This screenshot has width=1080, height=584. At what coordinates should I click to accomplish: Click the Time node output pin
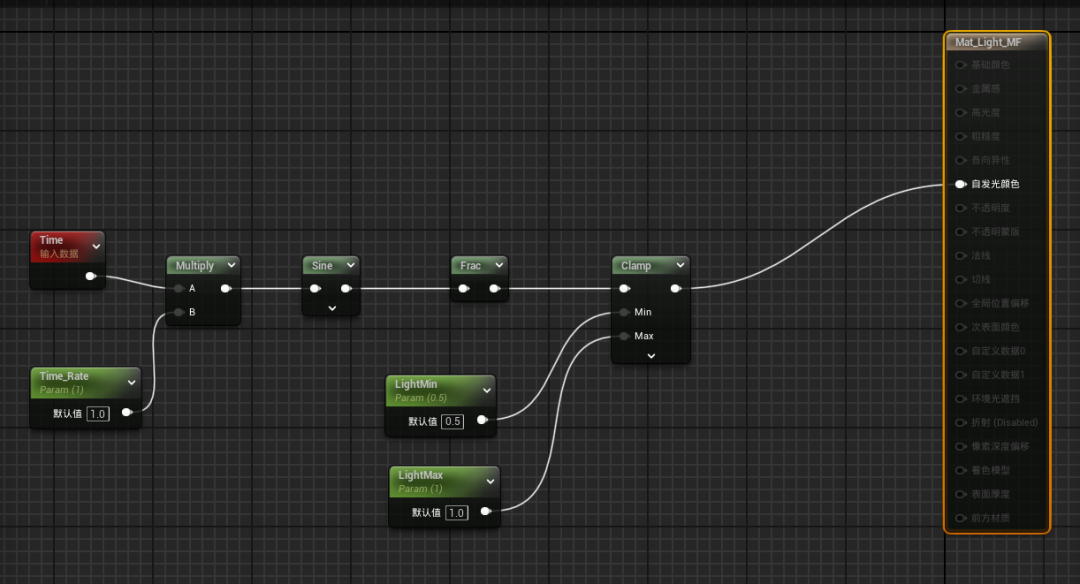(90, 276)
